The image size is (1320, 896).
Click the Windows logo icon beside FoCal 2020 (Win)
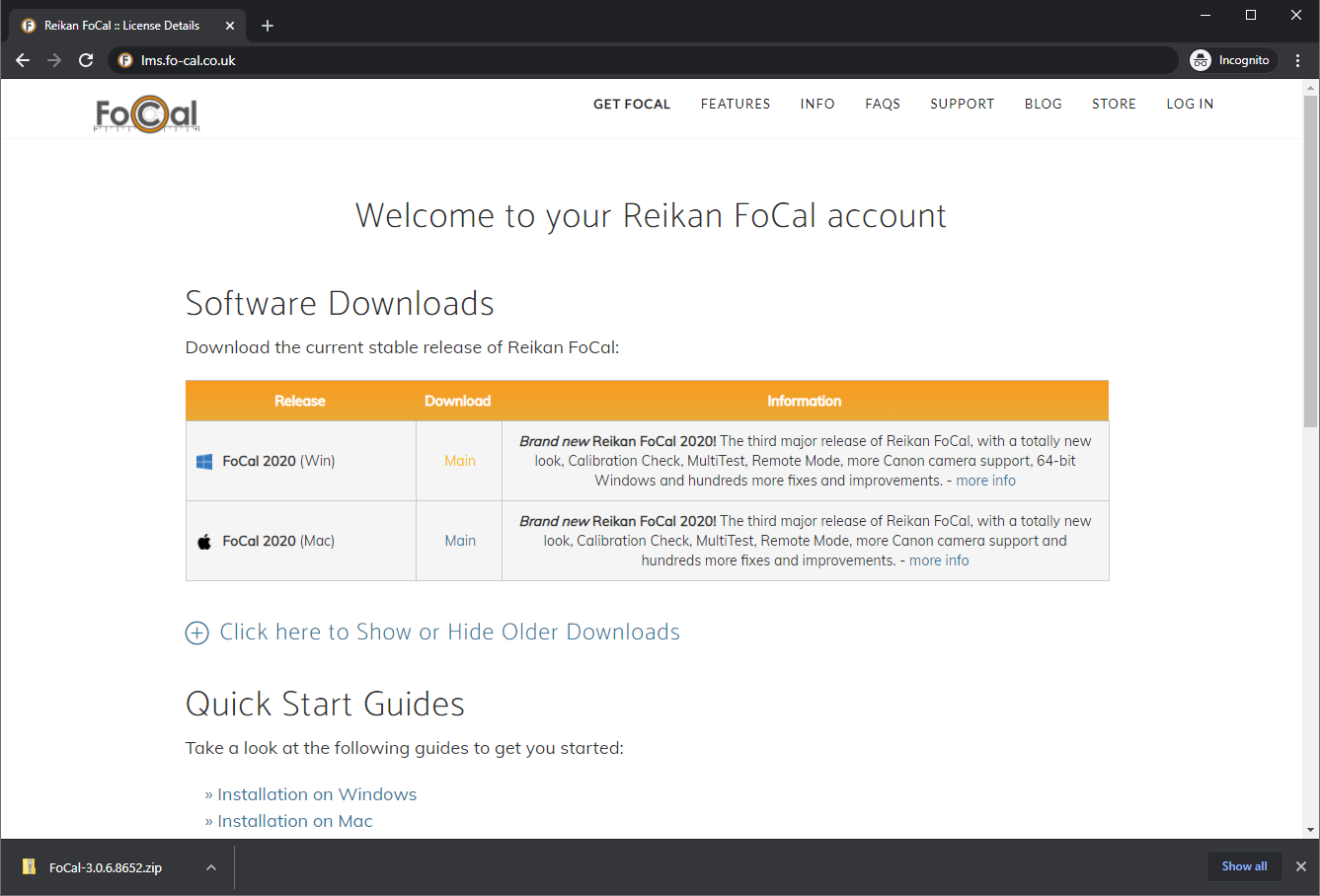click(204, 461)
